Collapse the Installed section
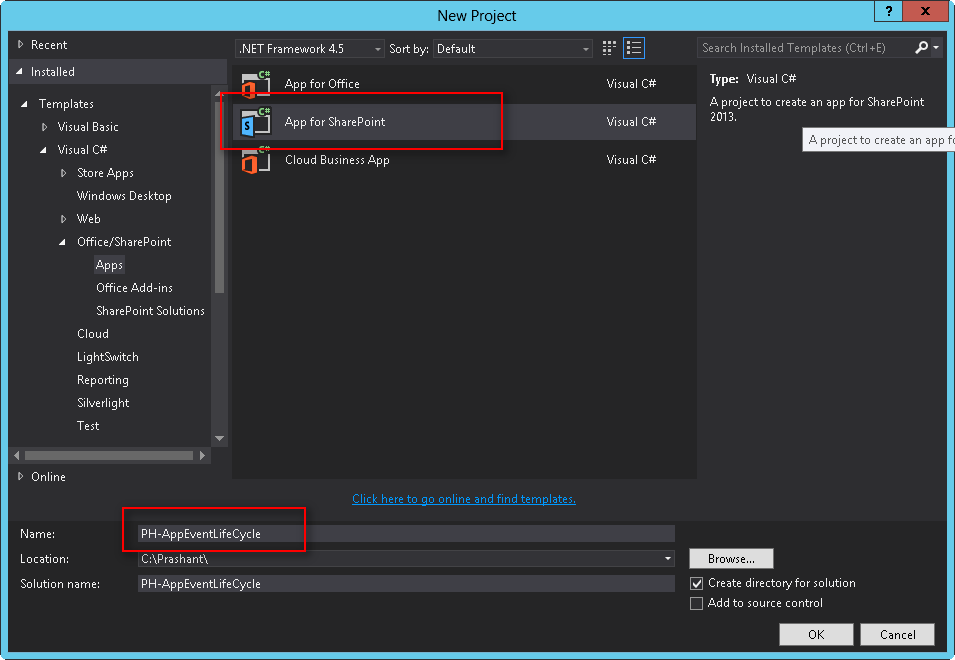Image resolution: width=955 pixels, height=660 pixels. (x=19, y=72)
